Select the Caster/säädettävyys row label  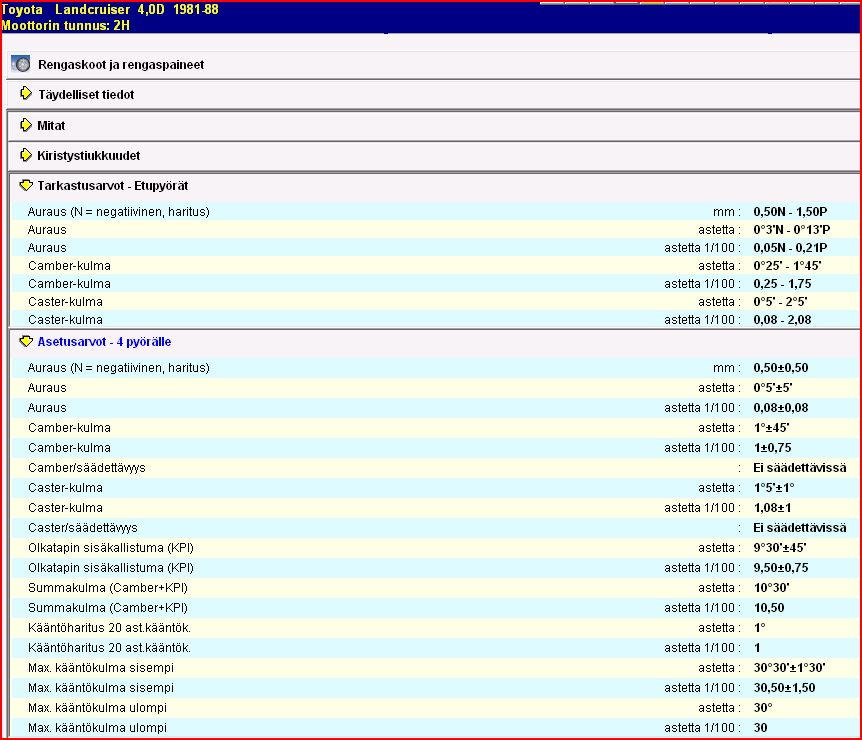(83, 528)
